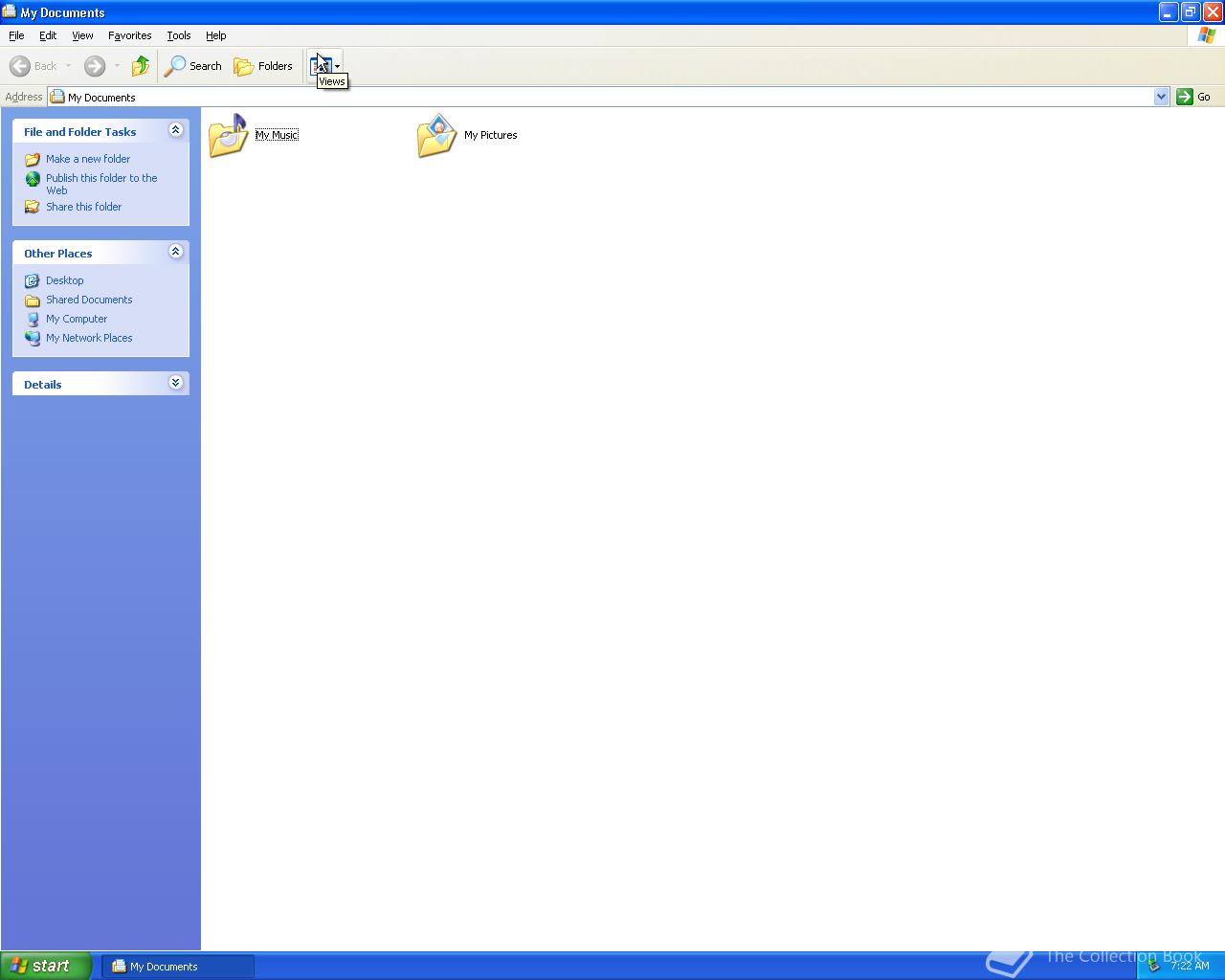The height and width of the screenshot is (980, 1225).
Task: Open the My Pictures folder icon
Action: [x=437, y=135]
